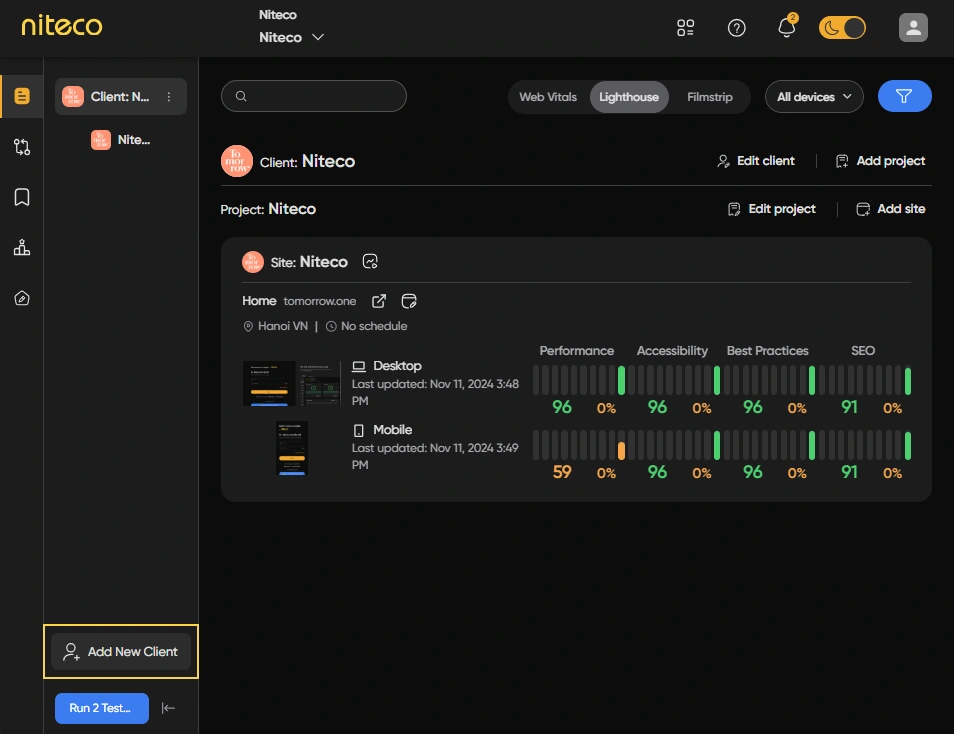Click Mobile Best Practices score bar chart
Image resolution: width=954 pixels, height=734 pixels.
click(x=770, y=445)
